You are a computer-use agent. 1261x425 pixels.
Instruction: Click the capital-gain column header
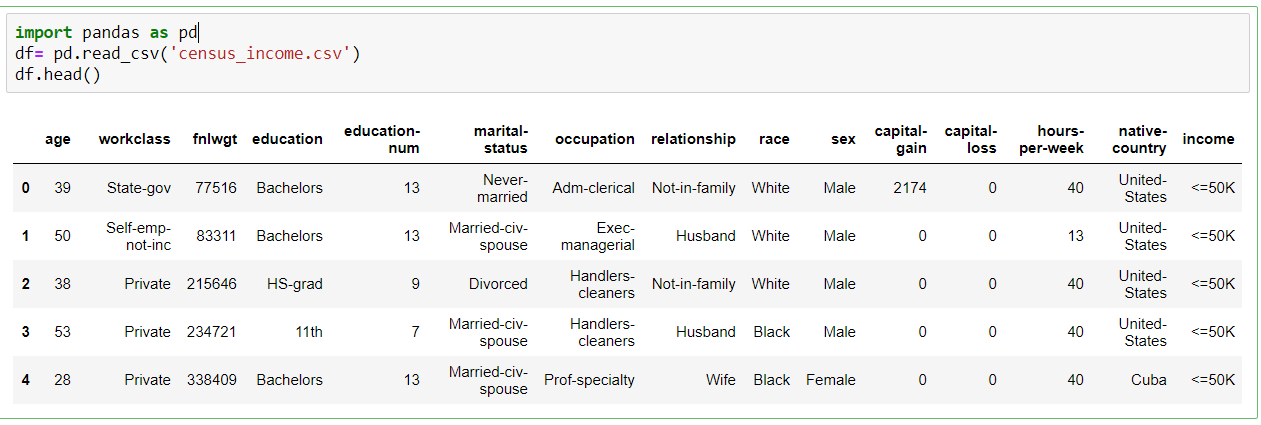[901, 139]
